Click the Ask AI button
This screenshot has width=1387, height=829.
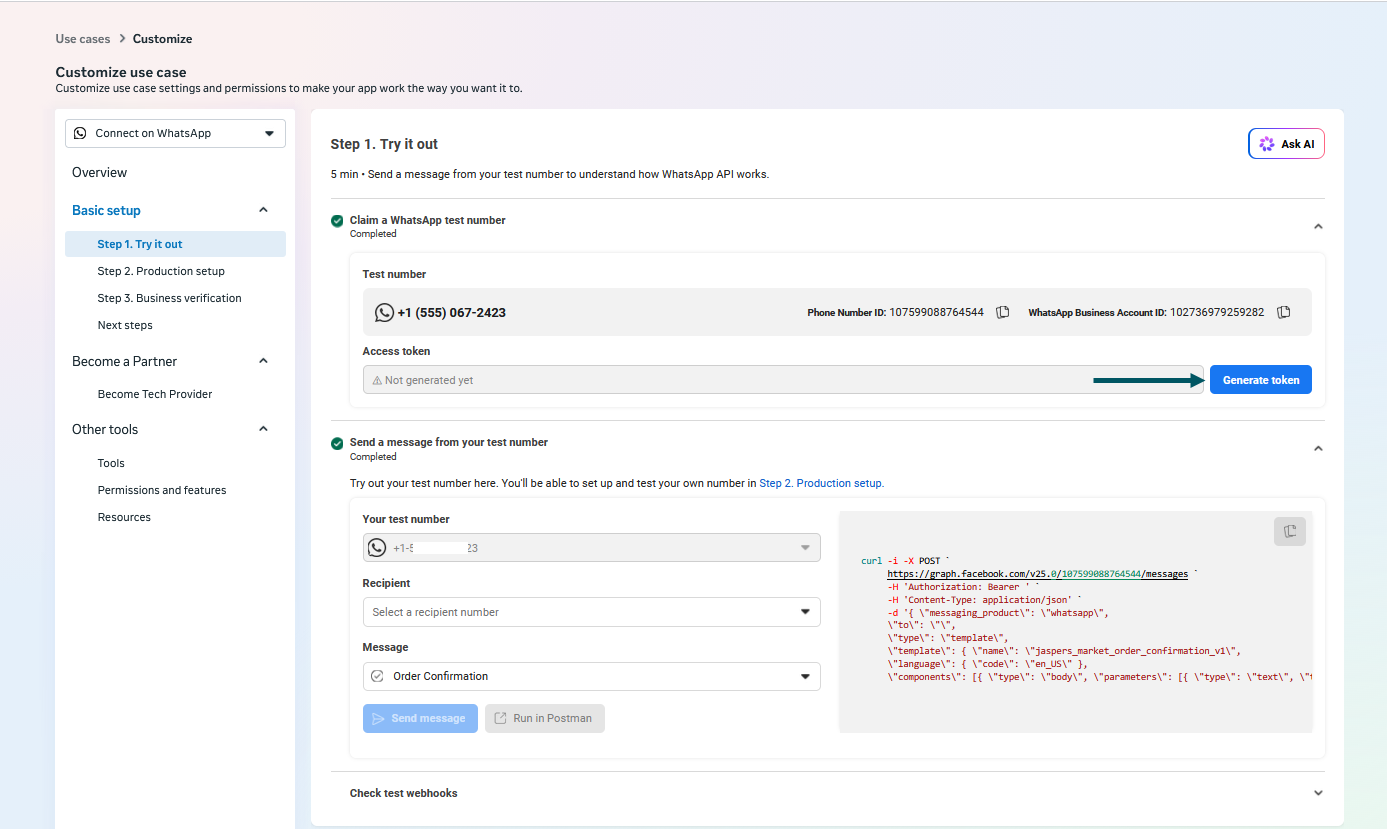coord(1287,144)
